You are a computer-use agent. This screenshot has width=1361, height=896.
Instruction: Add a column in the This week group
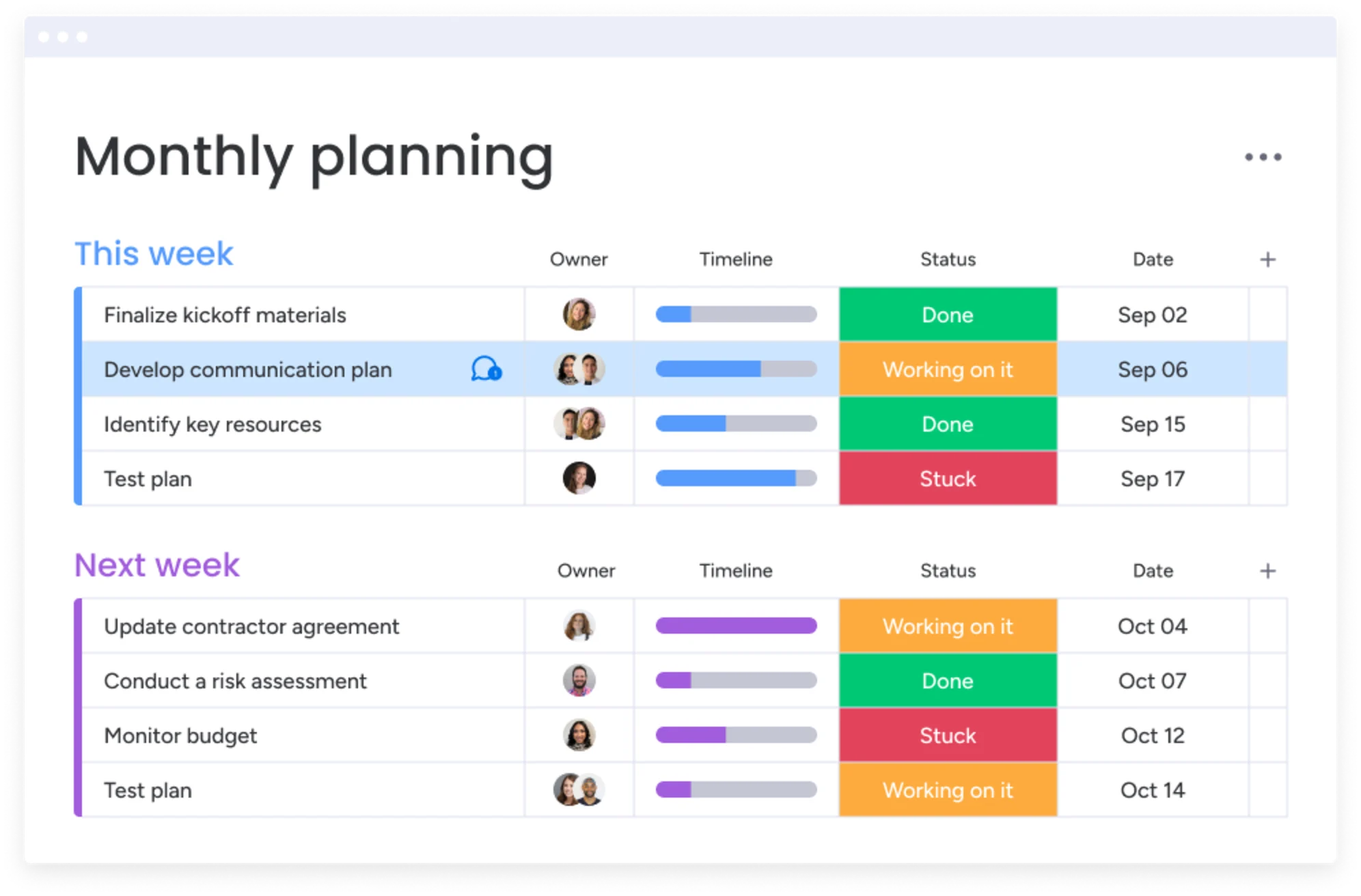1267,260
